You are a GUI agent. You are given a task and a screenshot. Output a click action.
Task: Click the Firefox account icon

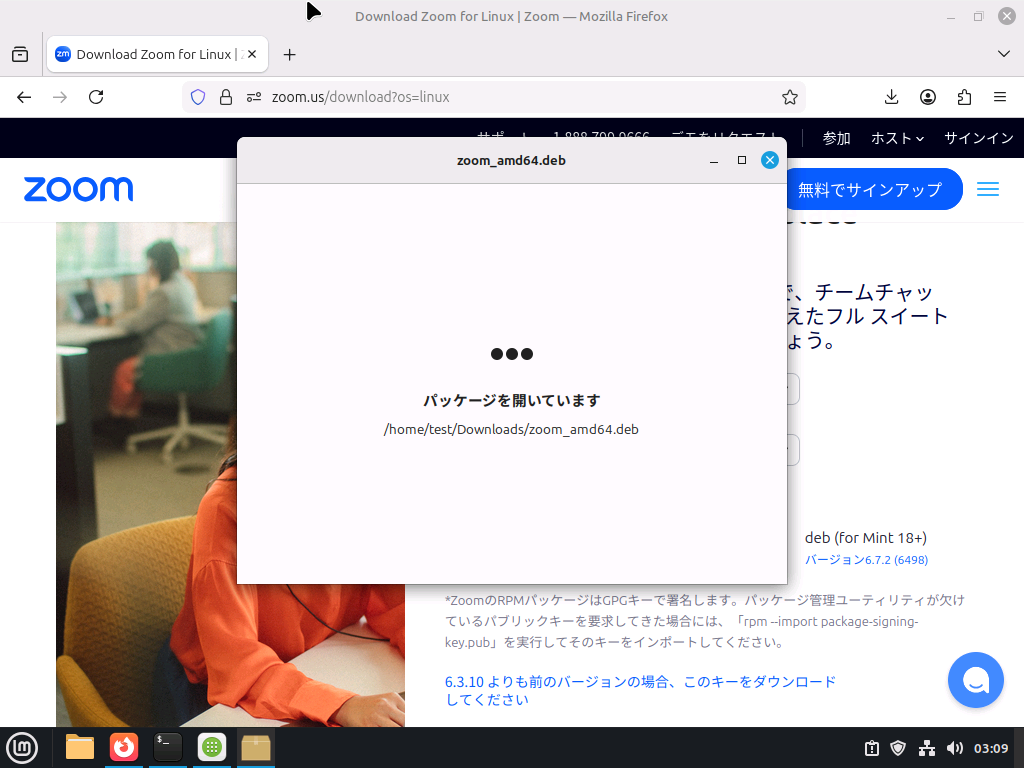point(927,97)
